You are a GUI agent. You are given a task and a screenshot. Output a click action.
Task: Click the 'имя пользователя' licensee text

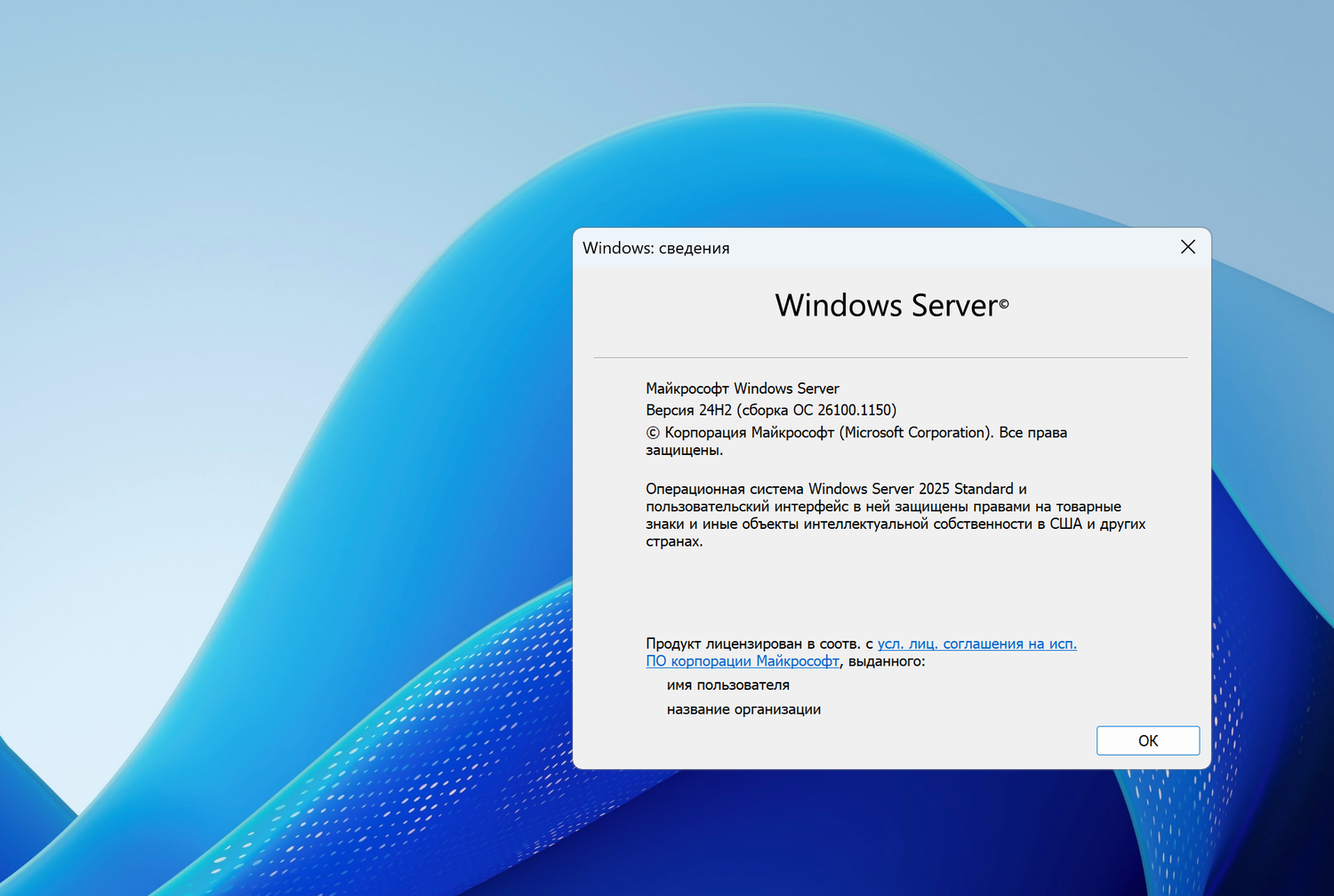(727, 684)
